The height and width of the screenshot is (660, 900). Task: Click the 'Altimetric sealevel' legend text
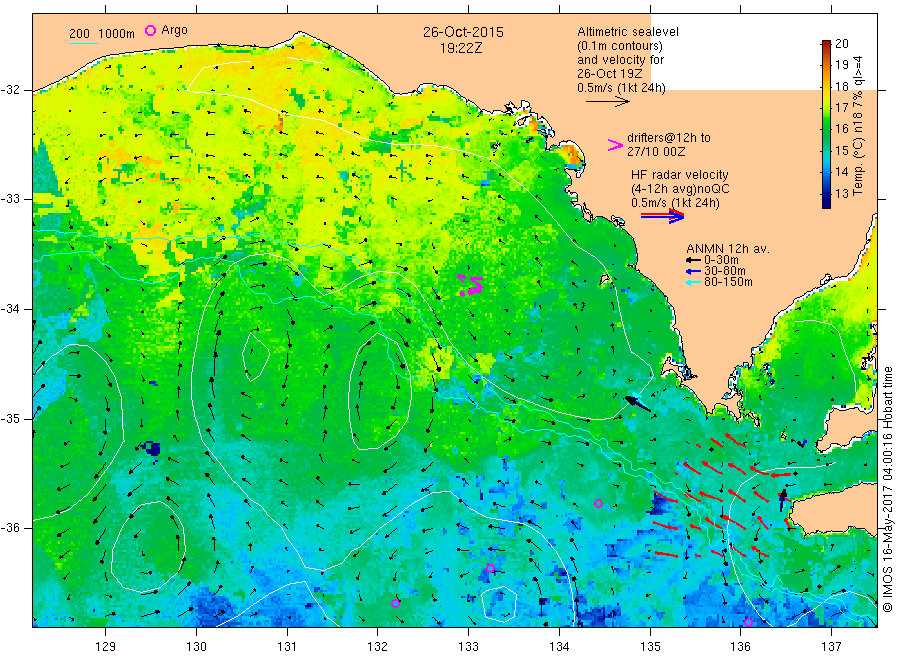(628, 32)
